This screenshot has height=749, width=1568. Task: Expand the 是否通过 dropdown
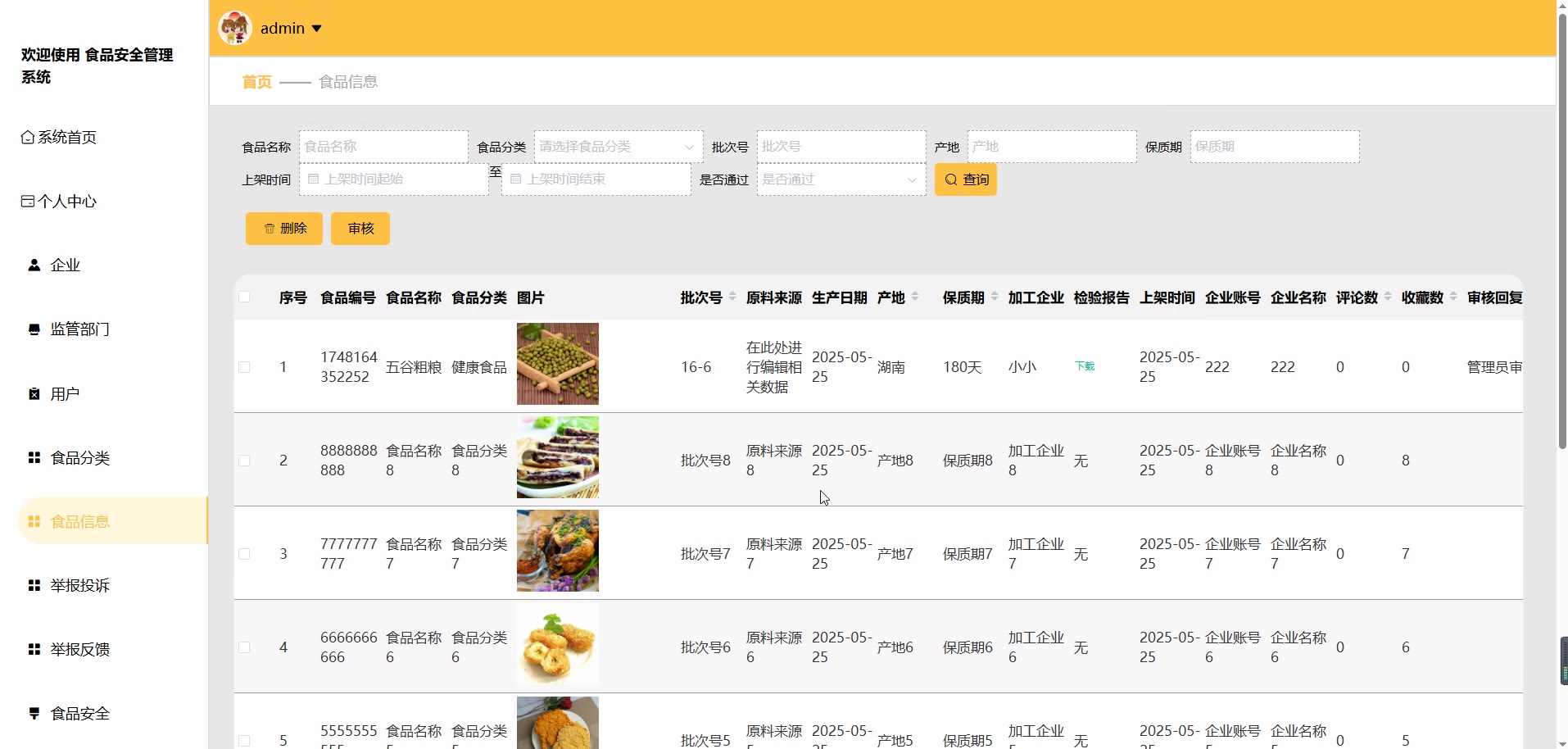click(841, 179)
